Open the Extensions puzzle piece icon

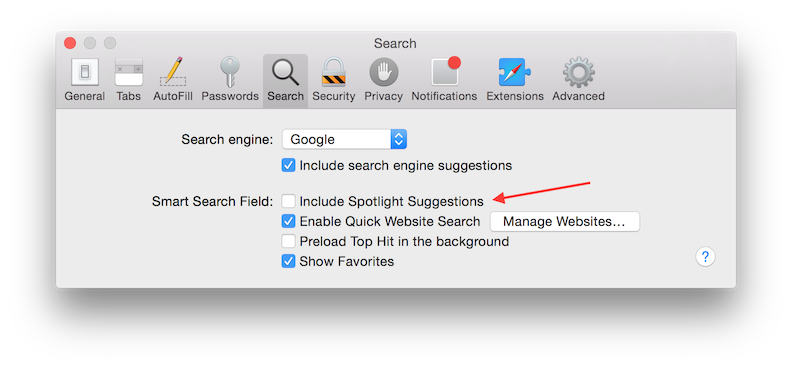(x=515, y=72)
